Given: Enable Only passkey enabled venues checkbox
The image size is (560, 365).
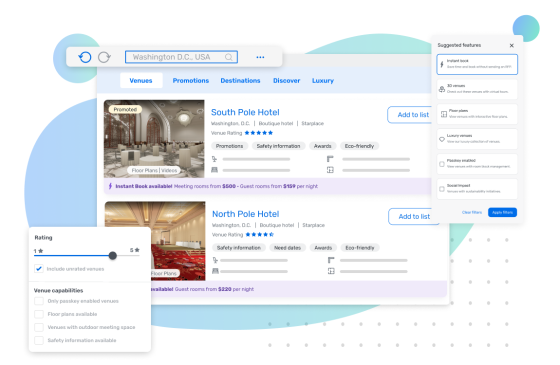Looking at the screenshot, I should click(39, 301).
